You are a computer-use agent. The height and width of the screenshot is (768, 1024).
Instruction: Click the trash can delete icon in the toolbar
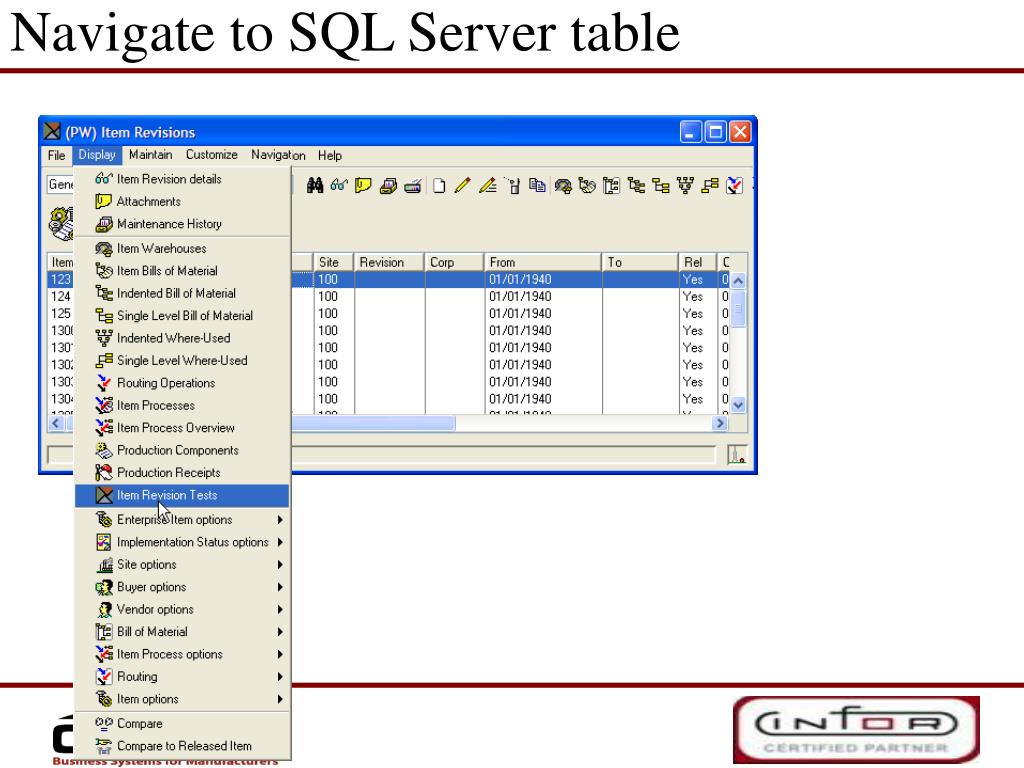click(x=514, y=186)
